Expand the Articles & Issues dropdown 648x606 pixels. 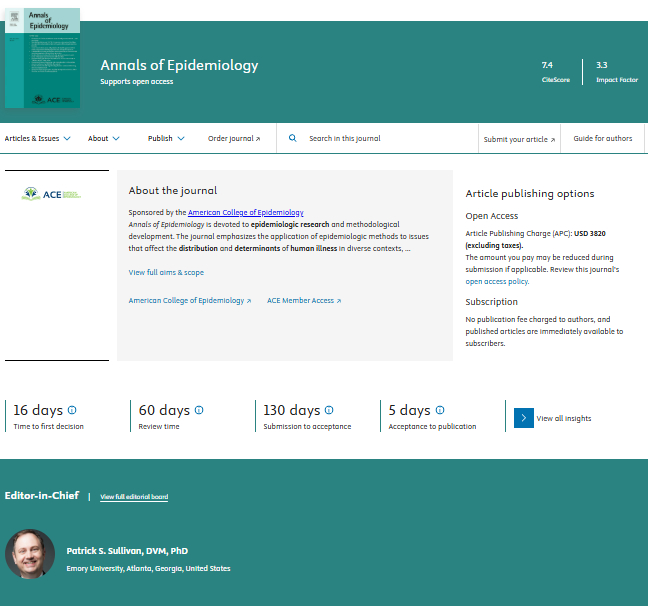point(37,139)
